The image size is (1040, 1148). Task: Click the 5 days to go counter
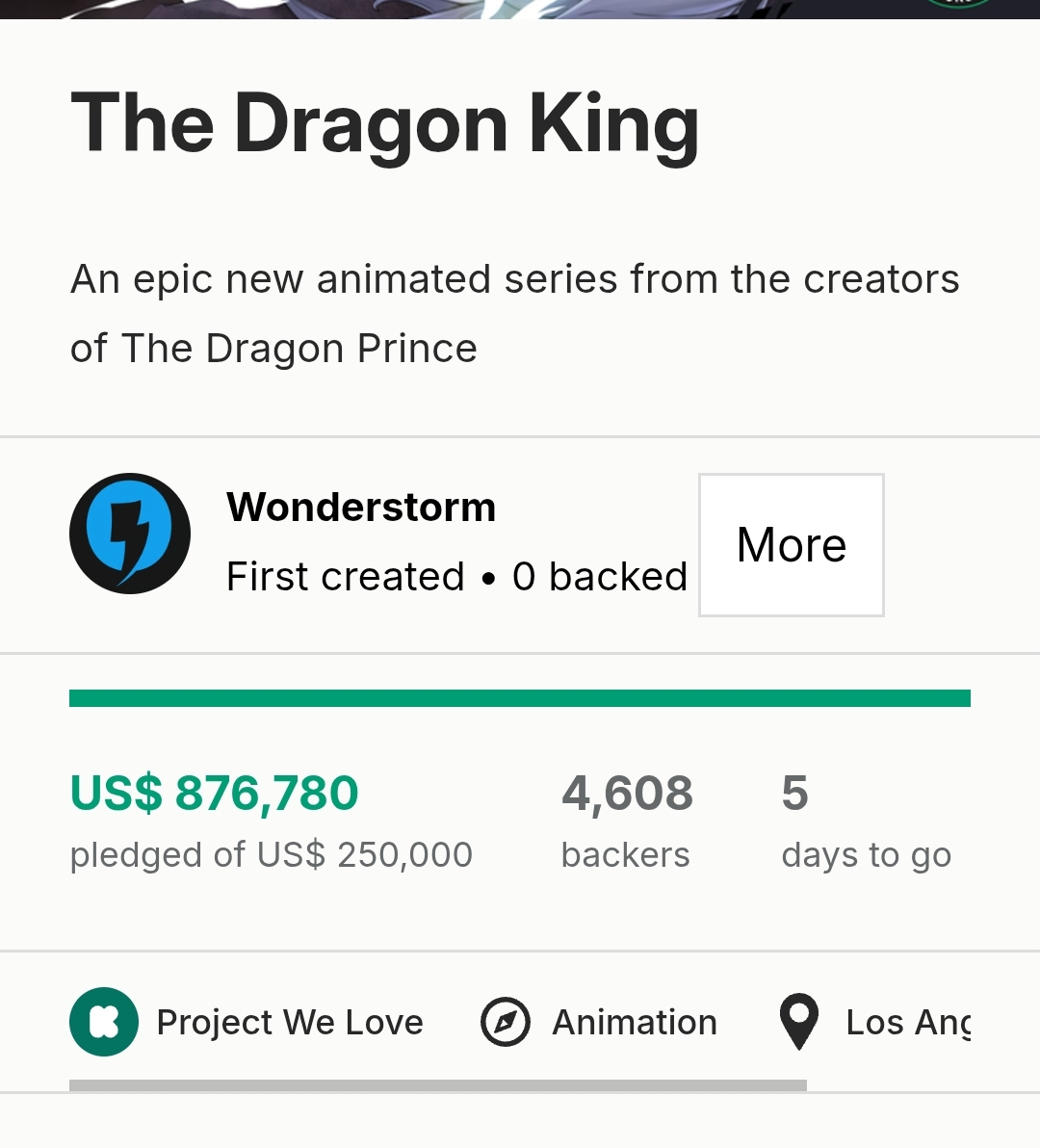(794, 794)
